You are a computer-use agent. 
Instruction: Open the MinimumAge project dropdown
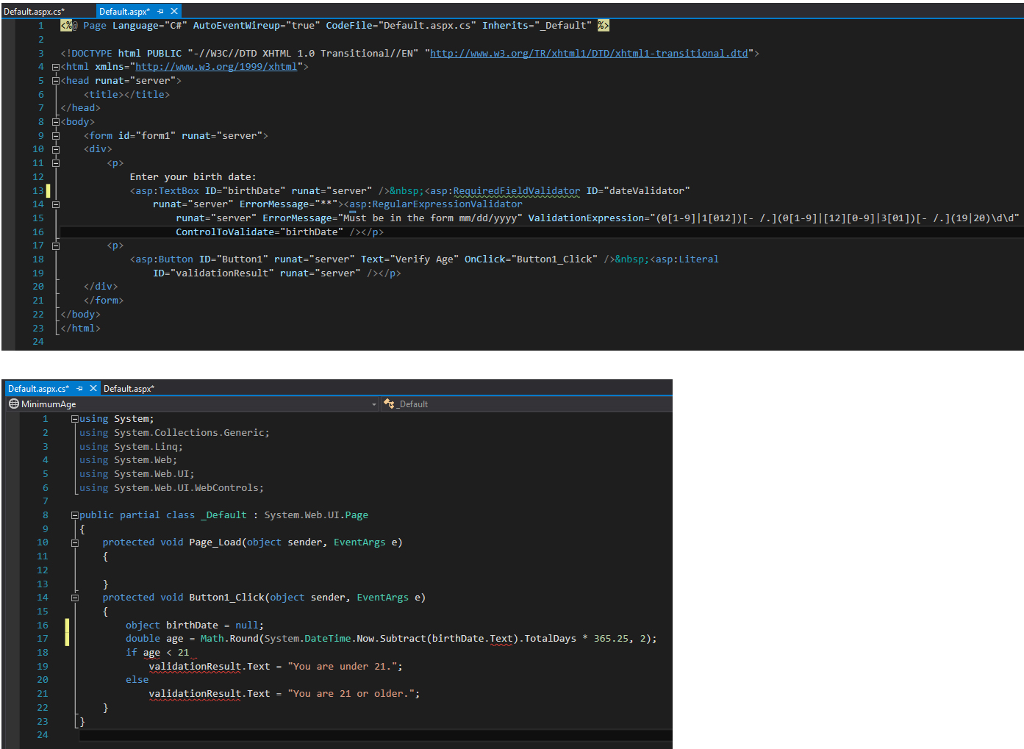[374, 404]
